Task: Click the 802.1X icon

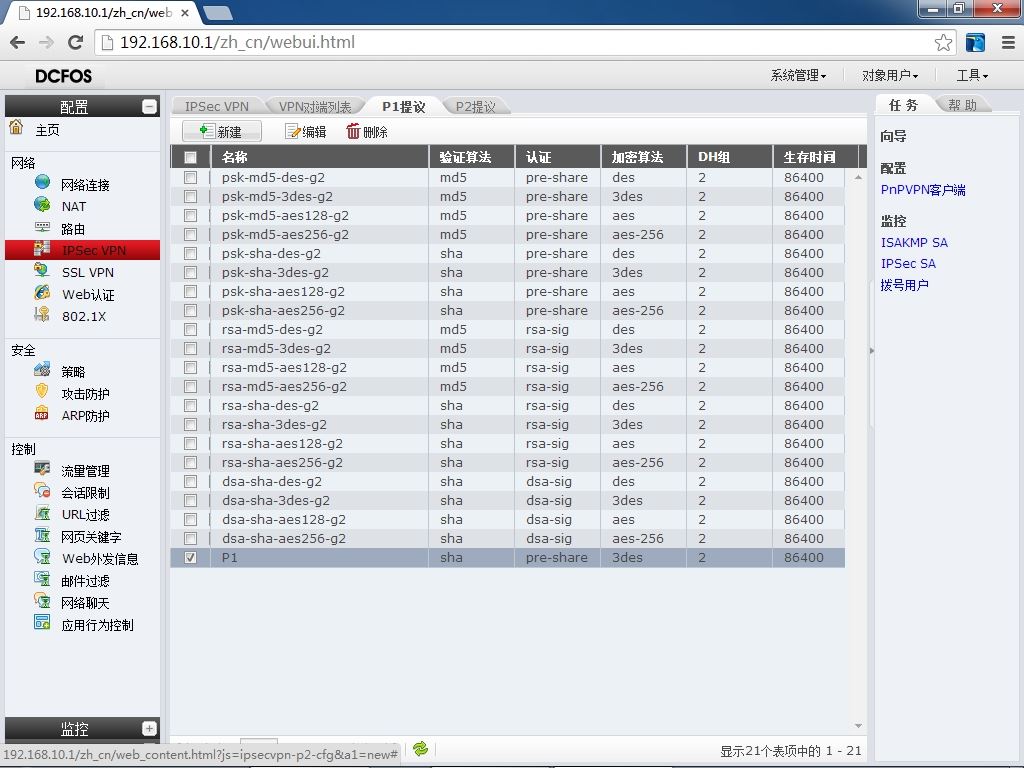Action: [x=42, y=315]
